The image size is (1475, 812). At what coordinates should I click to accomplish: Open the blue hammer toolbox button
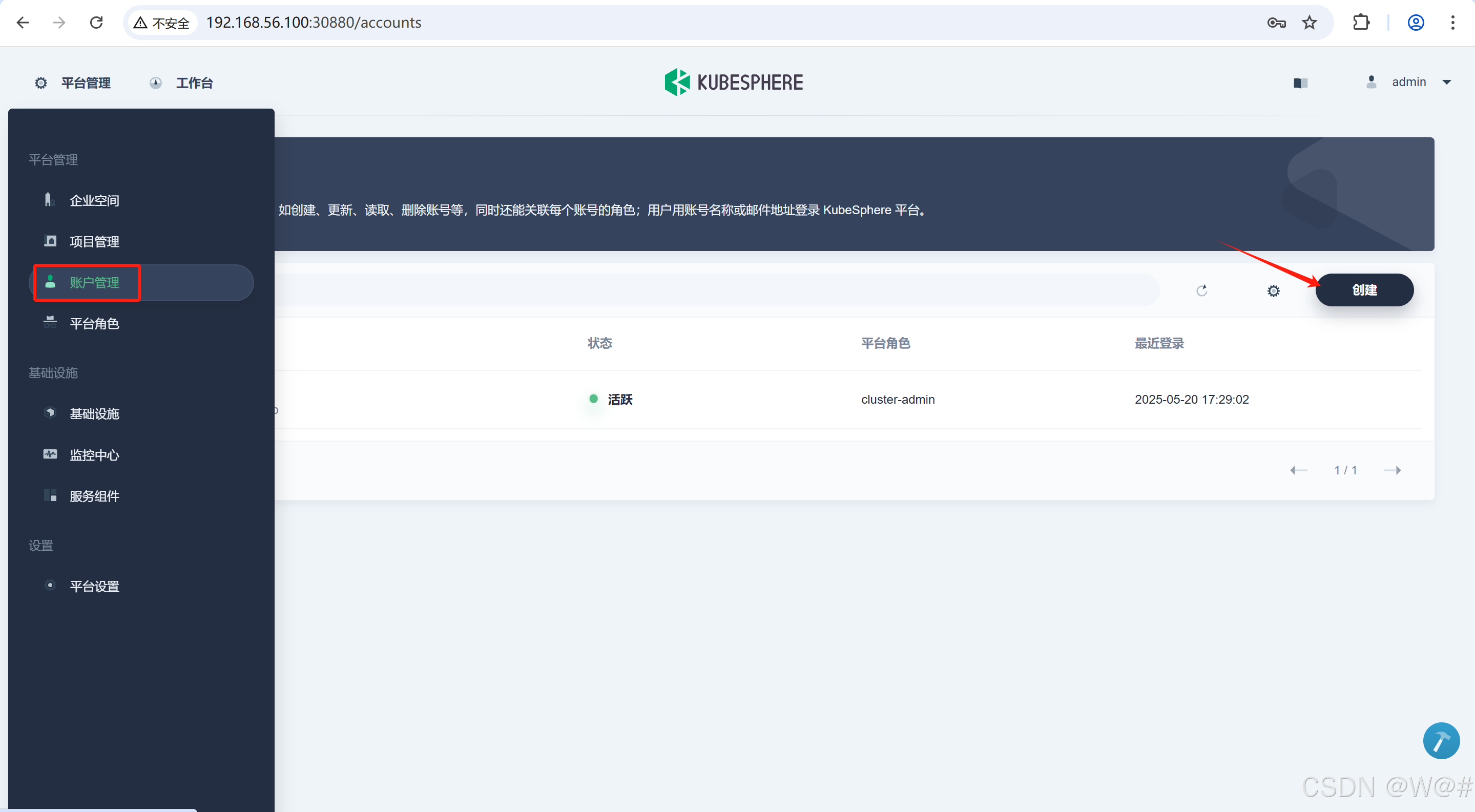[x=1441, y=741]
